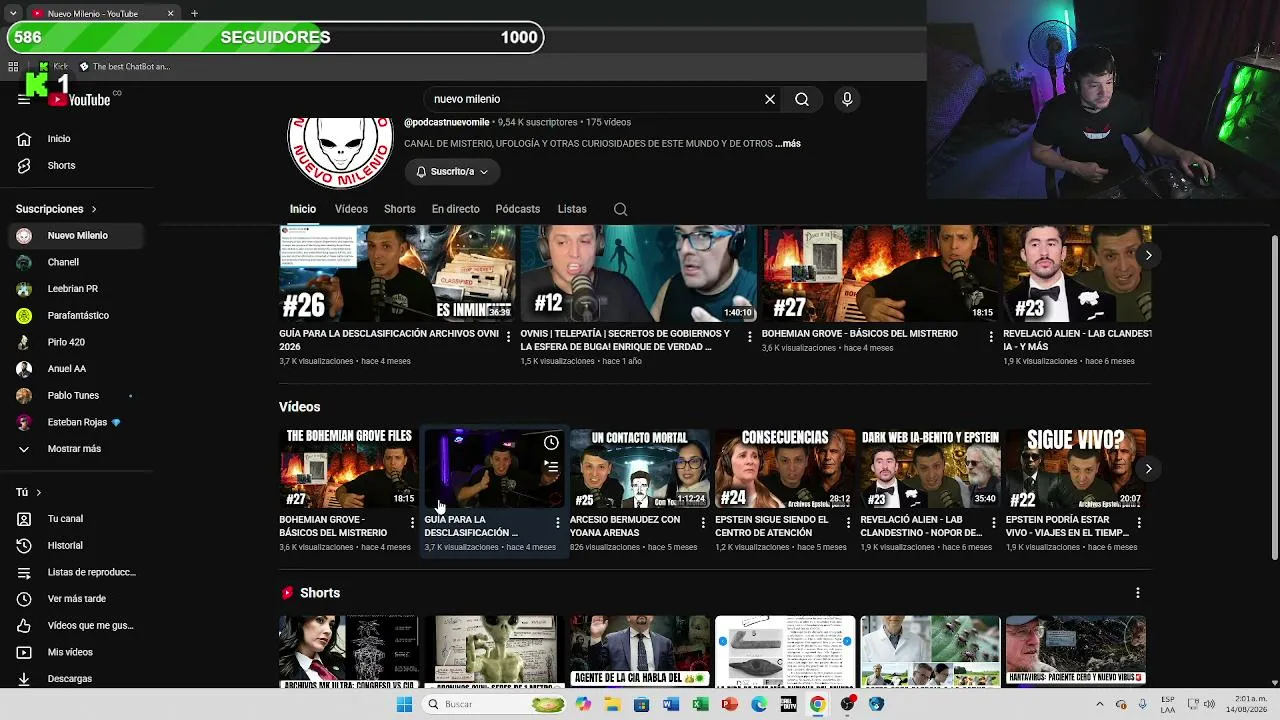
Task: Click the page vertical scrollbar
Action: pyautogui.click(x=1274, y=398)
